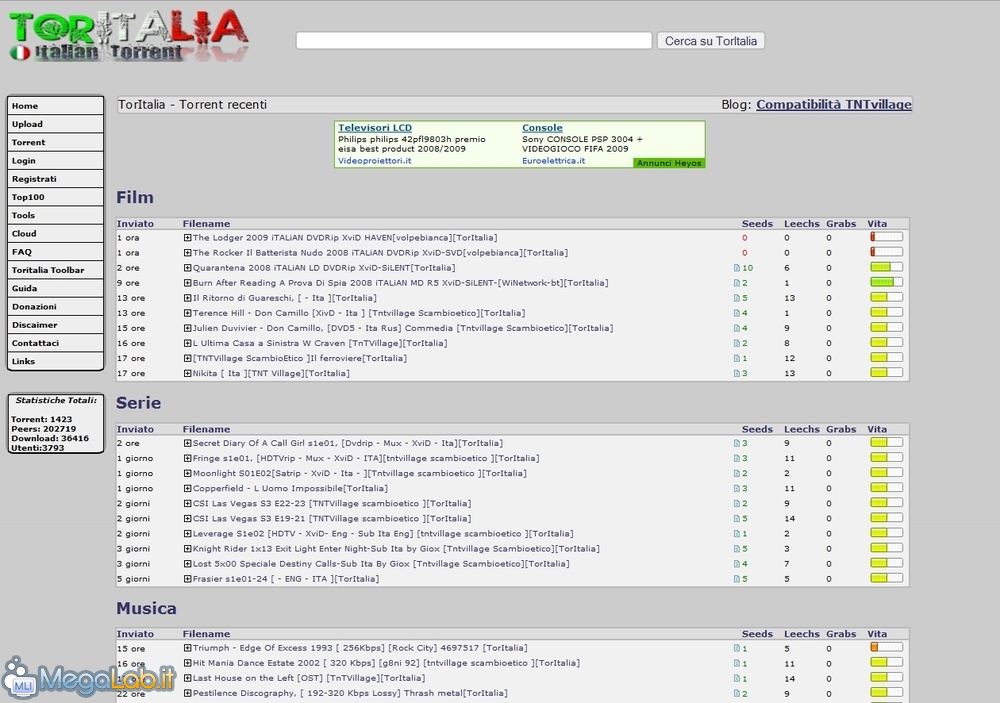The width and height of the screenshot is (1000, 703).
Task: Open the Registrati sidebar item
Action: [x=55, y=179]
